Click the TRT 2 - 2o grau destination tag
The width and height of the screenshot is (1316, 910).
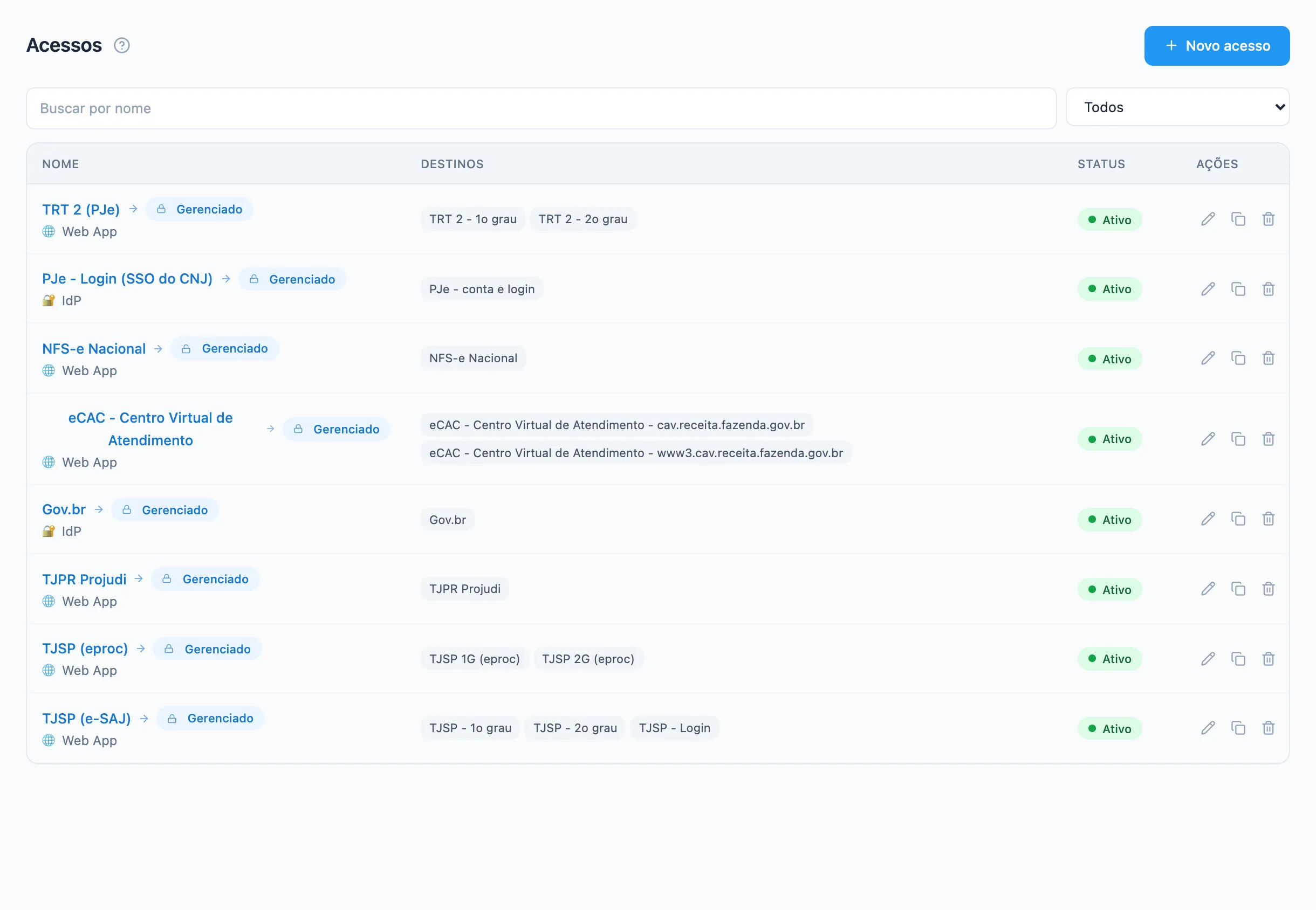coord(583,219)
